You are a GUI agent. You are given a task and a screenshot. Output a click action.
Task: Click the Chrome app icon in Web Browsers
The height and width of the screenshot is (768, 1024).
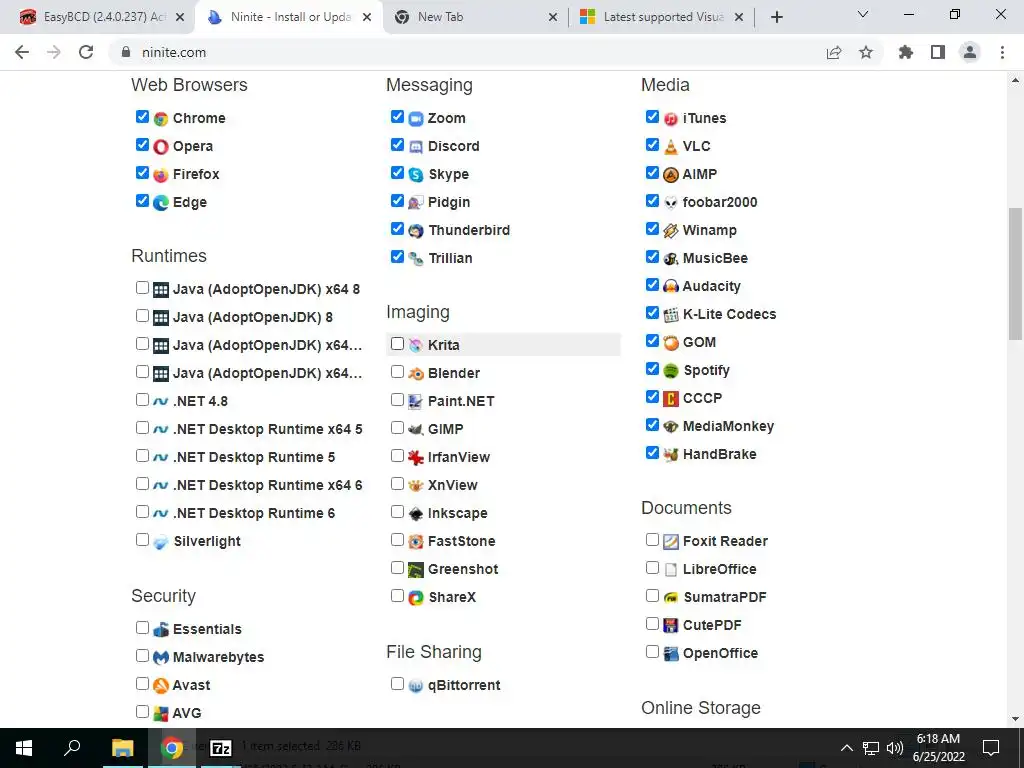click(x=161, y=119)
